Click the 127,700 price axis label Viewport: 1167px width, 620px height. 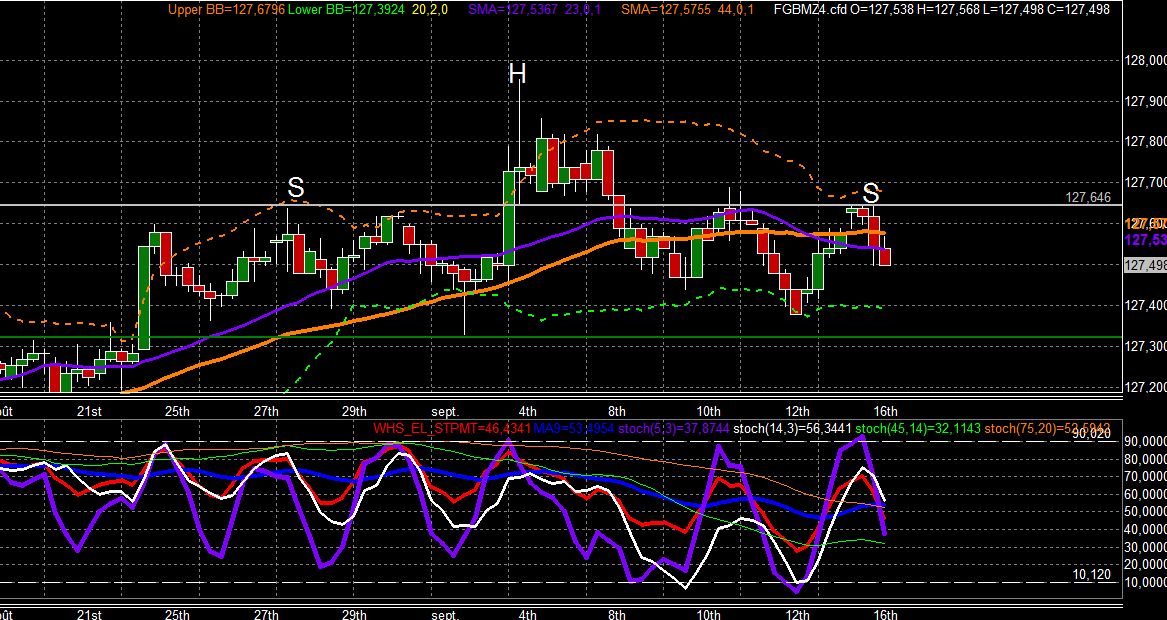(x=1147, y=182)
